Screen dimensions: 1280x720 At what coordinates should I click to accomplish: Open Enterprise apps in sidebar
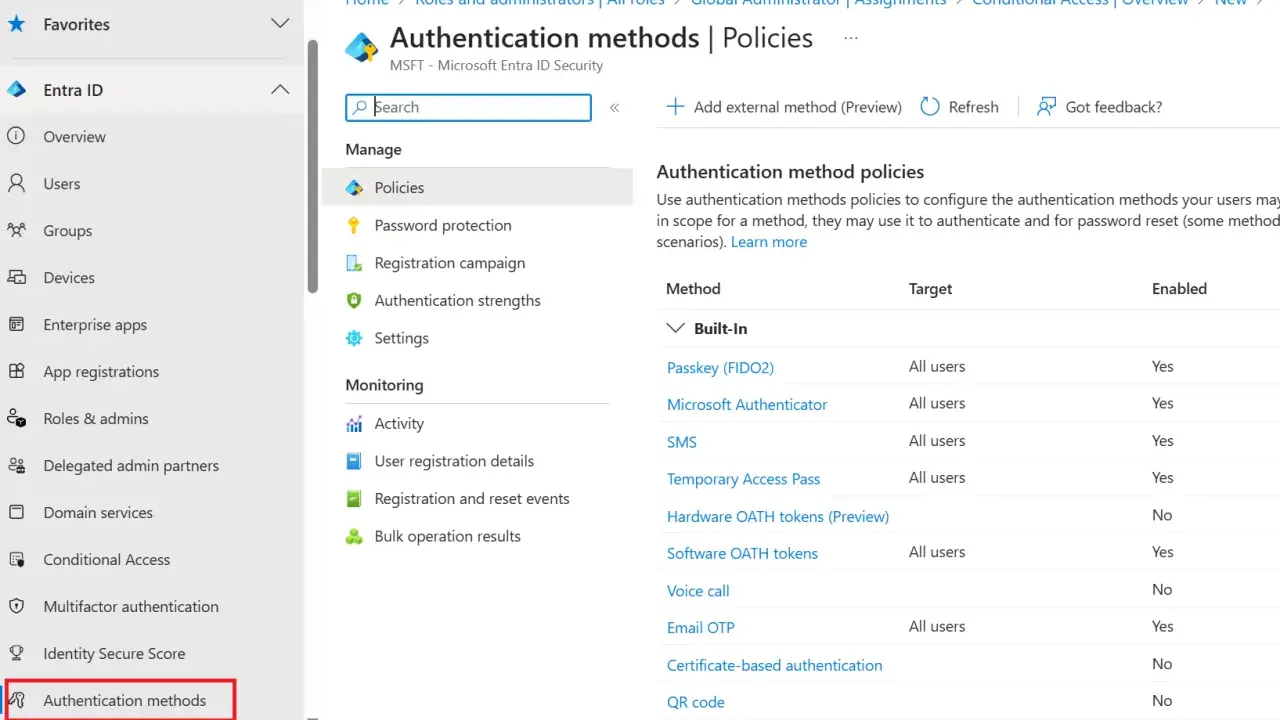pos(95,324)
